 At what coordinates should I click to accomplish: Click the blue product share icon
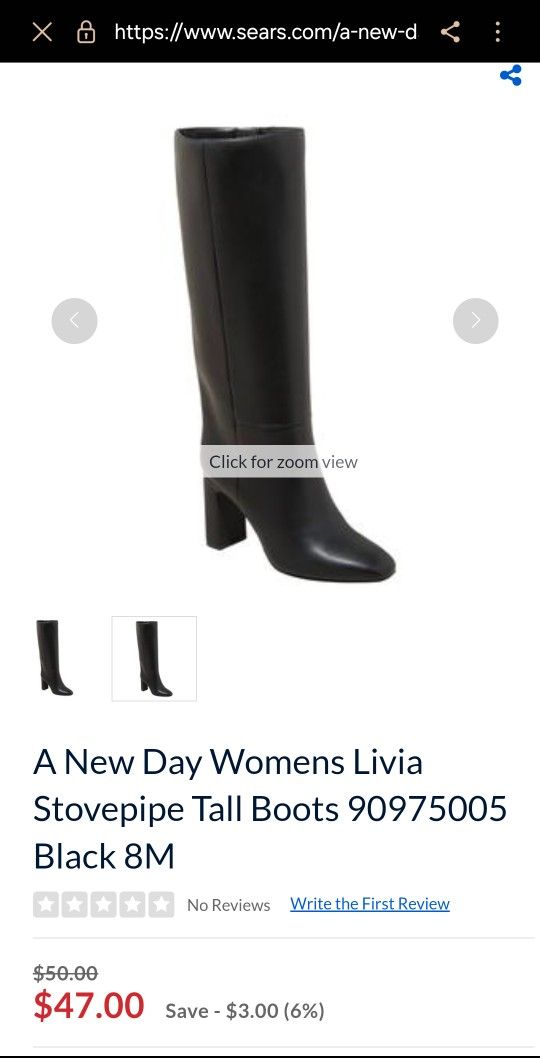pyautogui.click(x=511, y=75)
